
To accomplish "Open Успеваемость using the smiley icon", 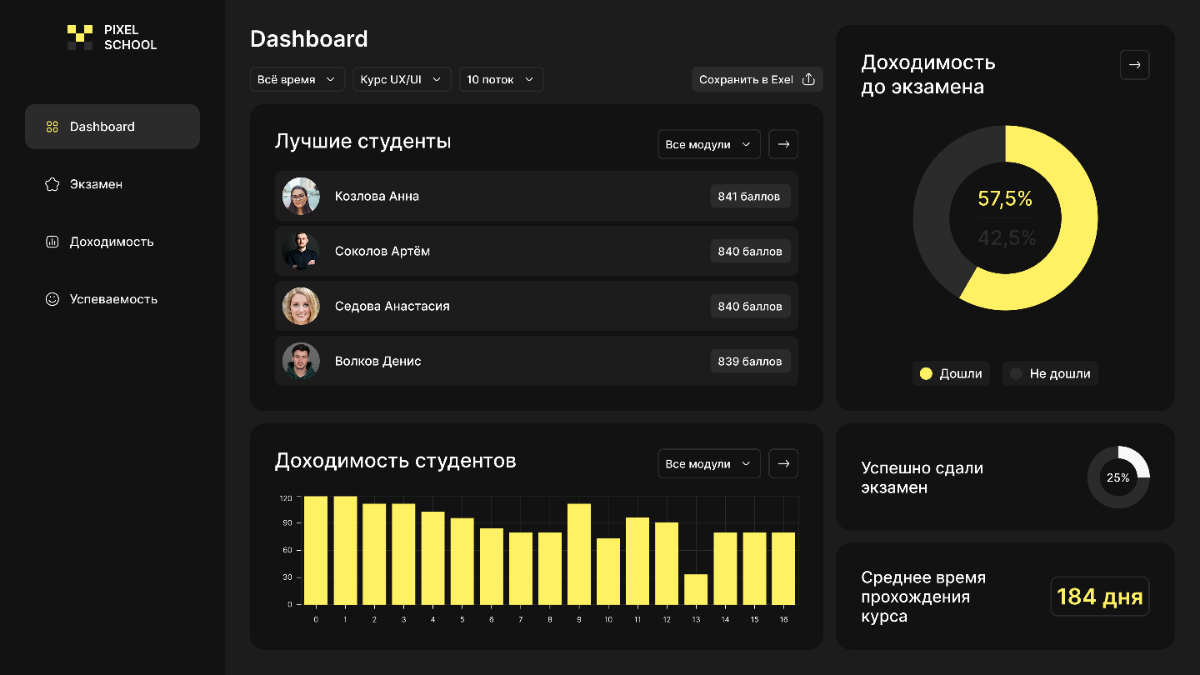I will click(52, 298).
